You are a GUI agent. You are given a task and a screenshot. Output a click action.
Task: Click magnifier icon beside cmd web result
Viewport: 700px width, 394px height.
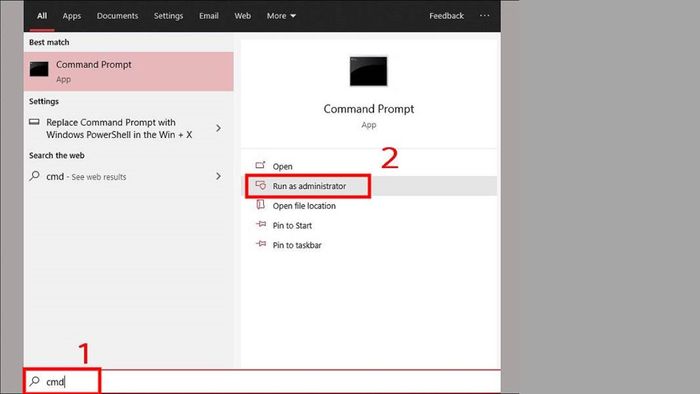(34, 176)
